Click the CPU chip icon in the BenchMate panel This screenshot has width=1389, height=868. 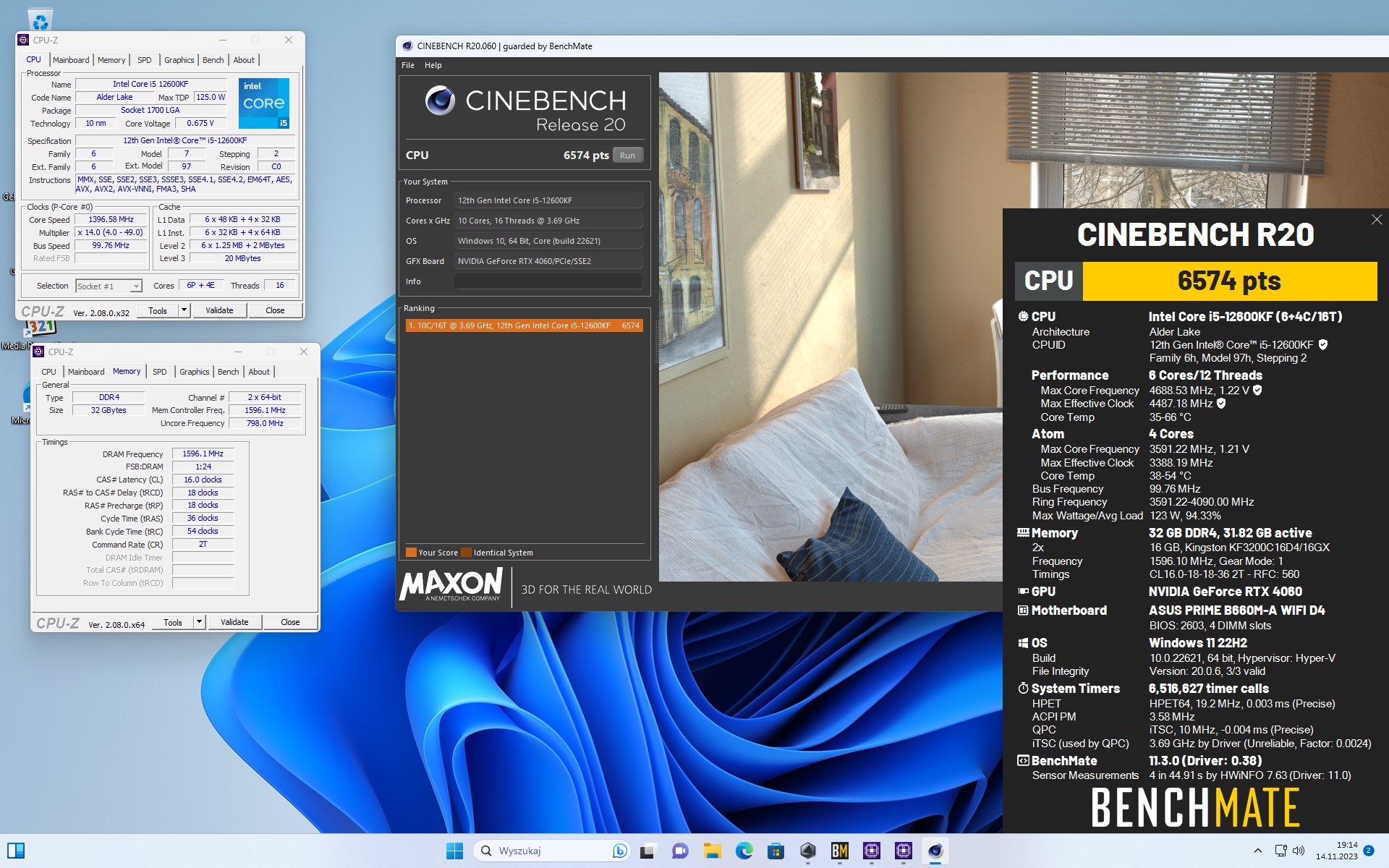(1023, 316)
